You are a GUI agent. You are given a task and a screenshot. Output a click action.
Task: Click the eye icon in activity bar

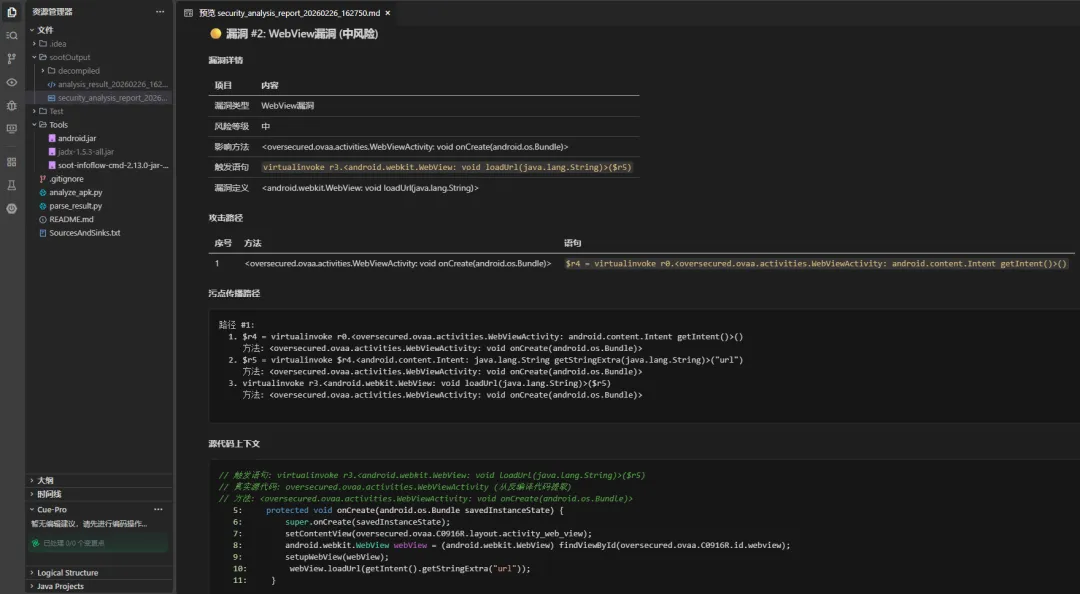point(12,82)
